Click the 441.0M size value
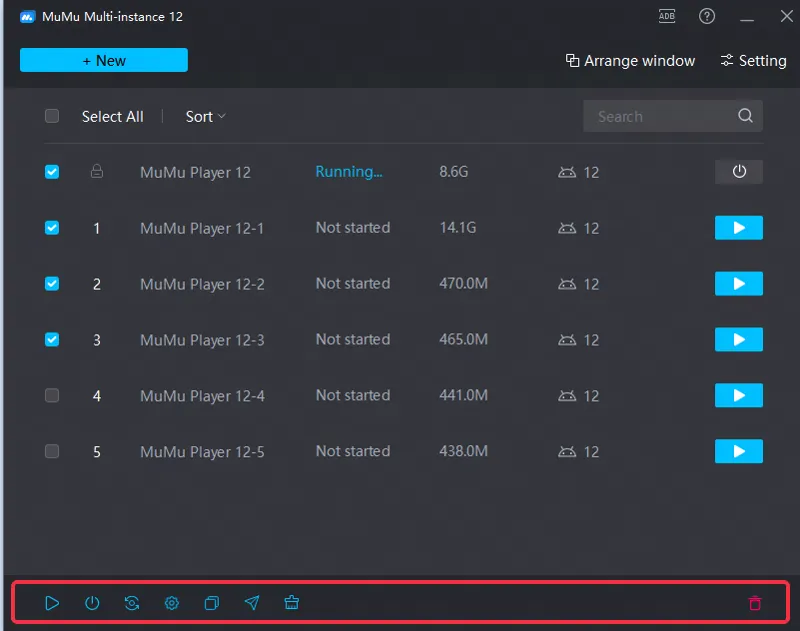This screenshot has height=631, width=800. (463, 395)
